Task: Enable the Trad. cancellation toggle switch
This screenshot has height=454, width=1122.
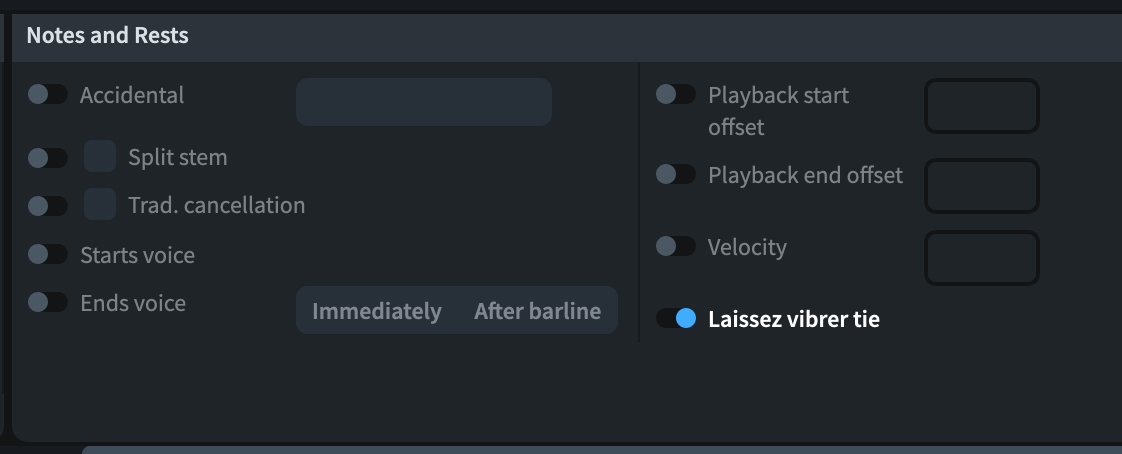Action: [48, 206]
